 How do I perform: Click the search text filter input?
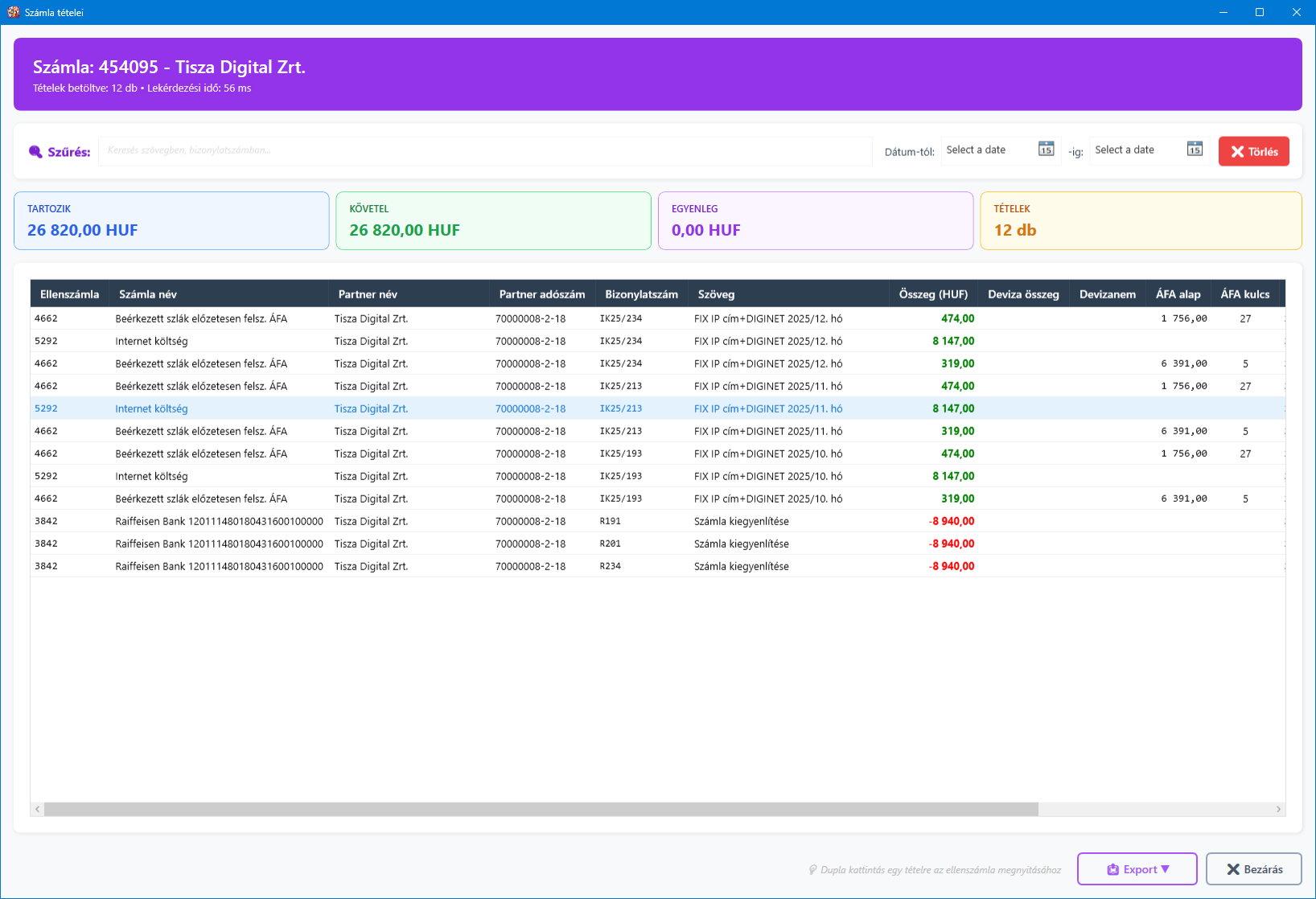coord(484,151)
